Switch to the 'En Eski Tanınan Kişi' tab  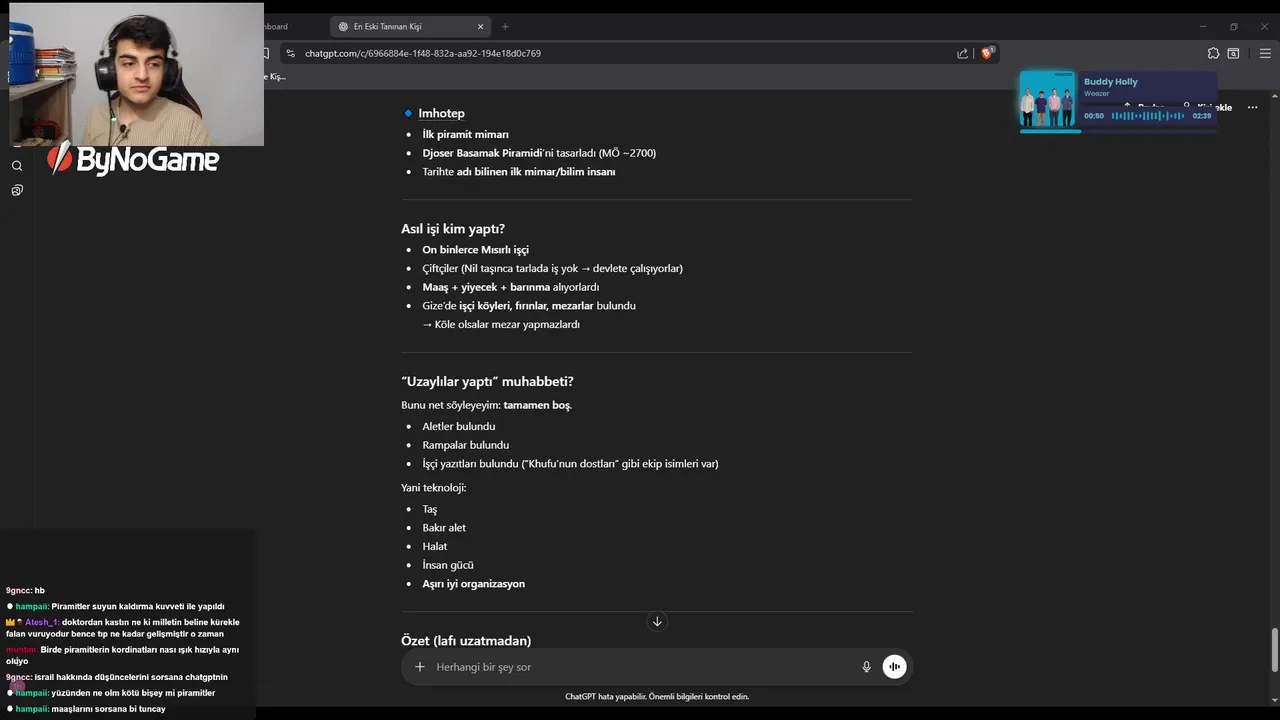point(400,27)
